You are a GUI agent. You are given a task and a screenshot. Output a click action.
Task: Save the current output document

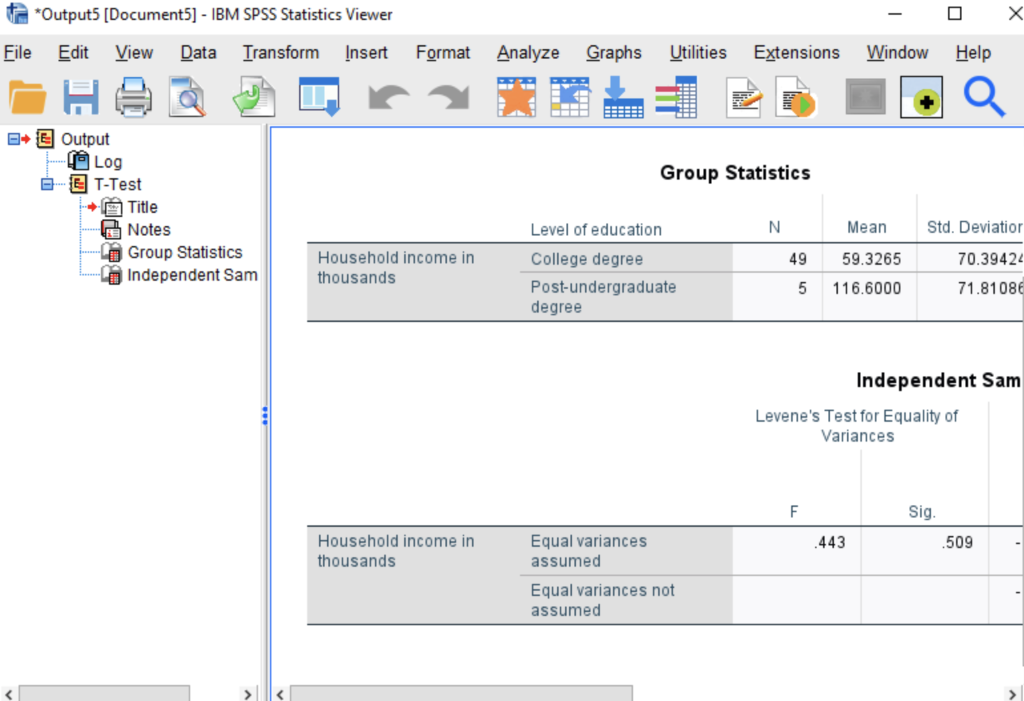[x=80, y=97]
